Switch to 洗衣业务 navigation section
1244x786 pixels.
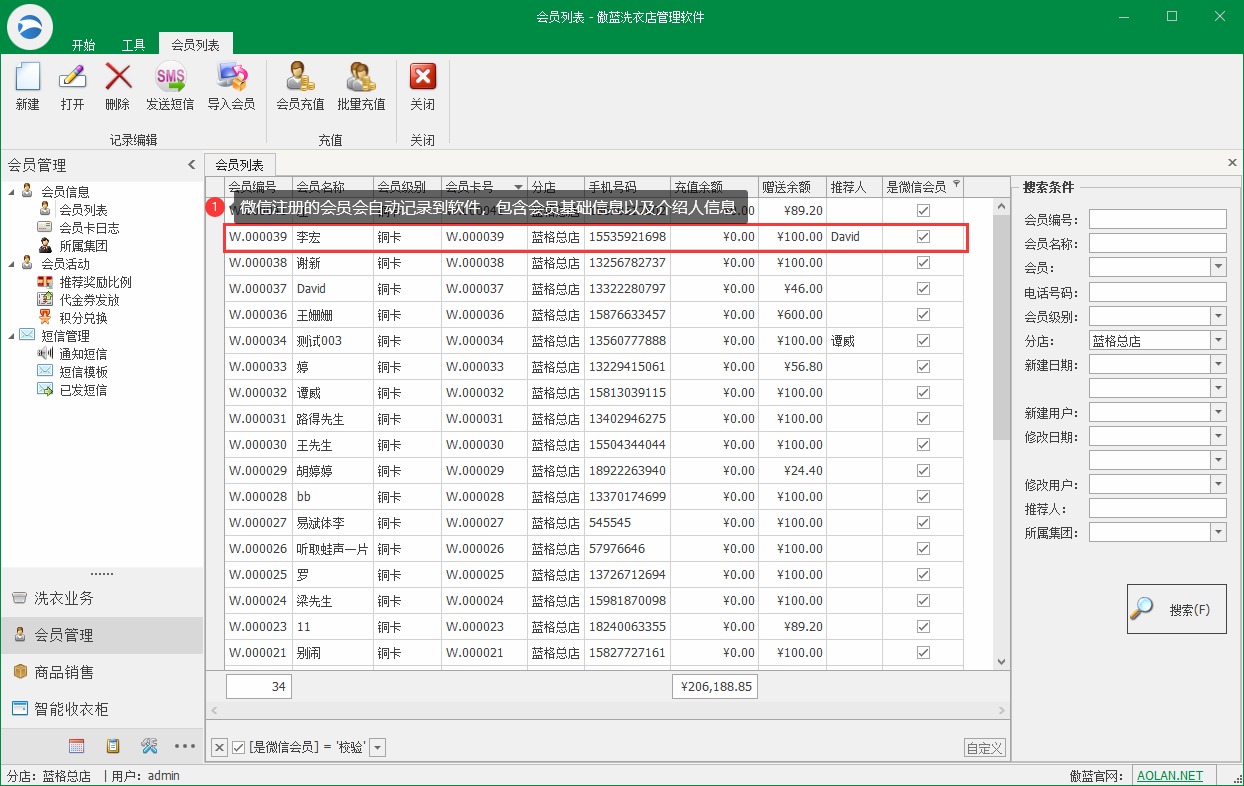[101, 598]
